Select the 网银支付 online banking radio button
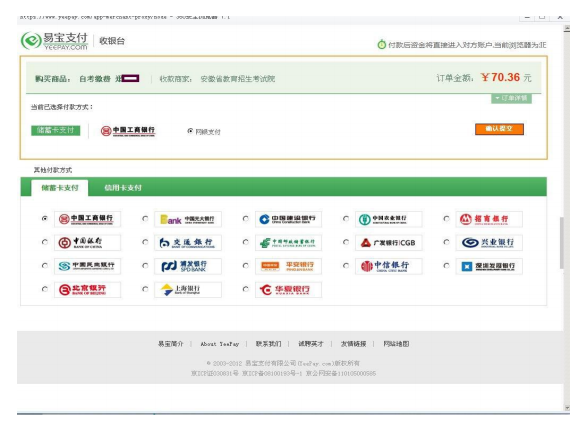579x434 pixels. [190, 131]
